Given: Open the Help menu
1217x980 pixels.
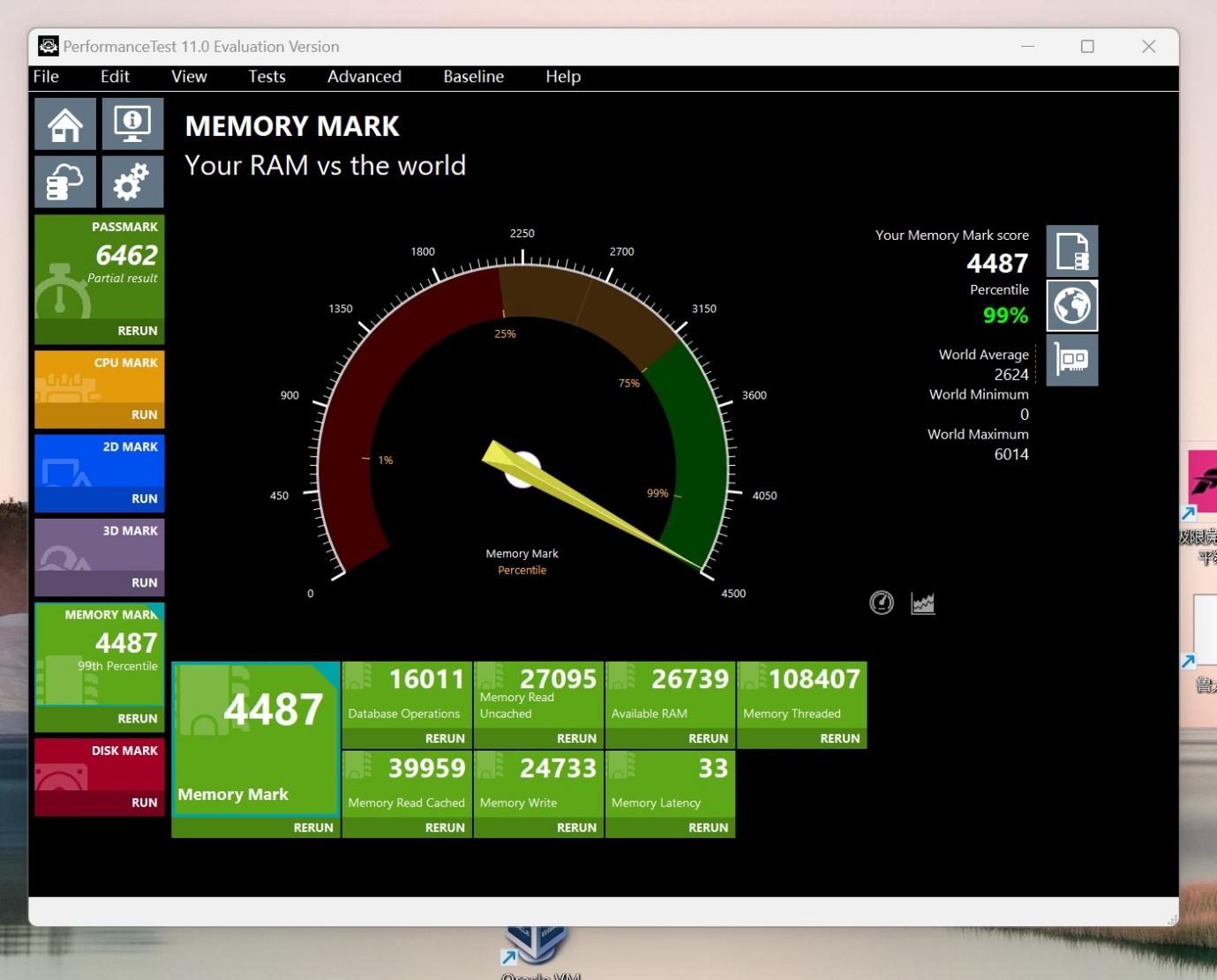Looking at the screenshot, I should pyautogui.click(x=563, y=77).
